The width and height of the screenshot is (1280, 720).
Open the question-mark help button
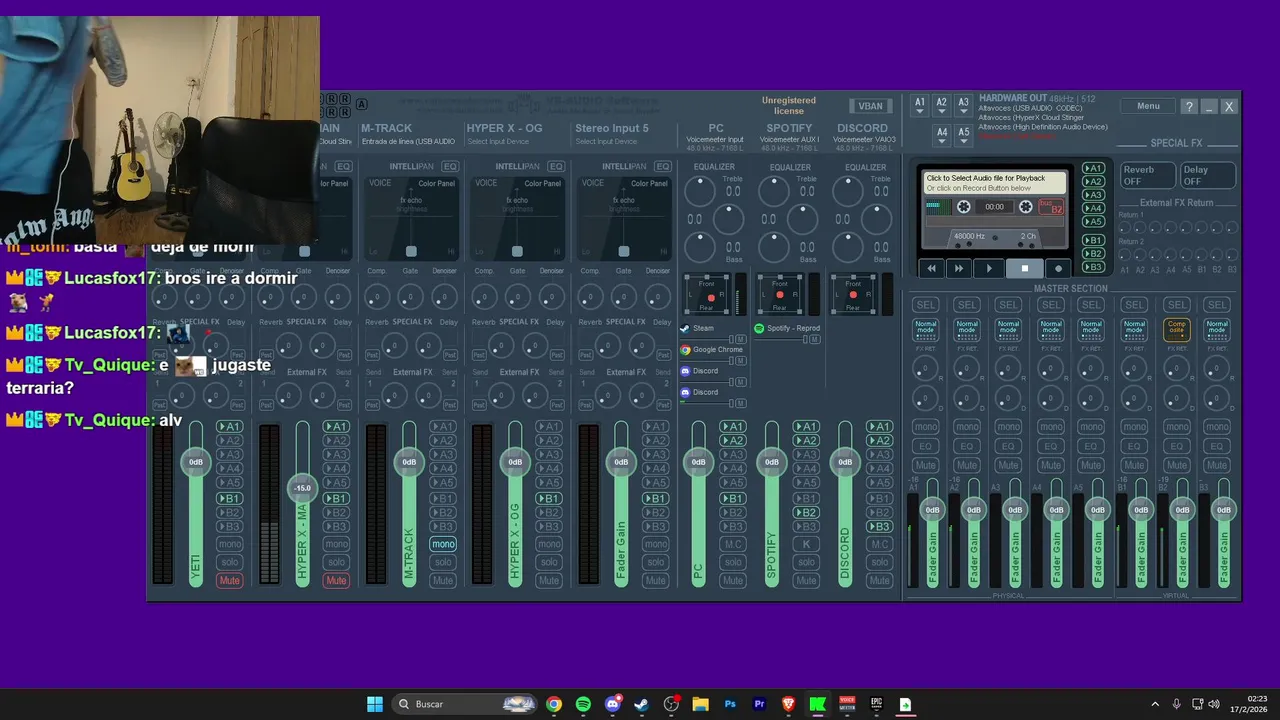click(x=1189, y=106)
